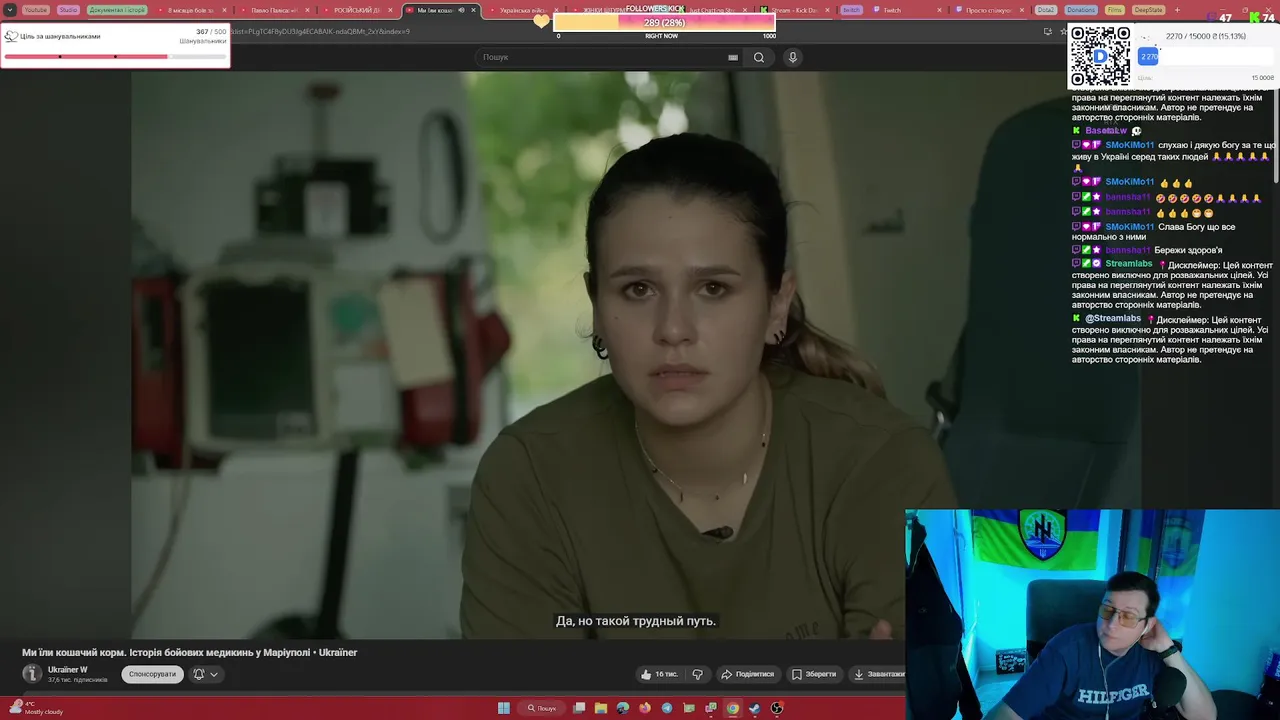Open notification bell dropdown for channel

tap(205, 674)
